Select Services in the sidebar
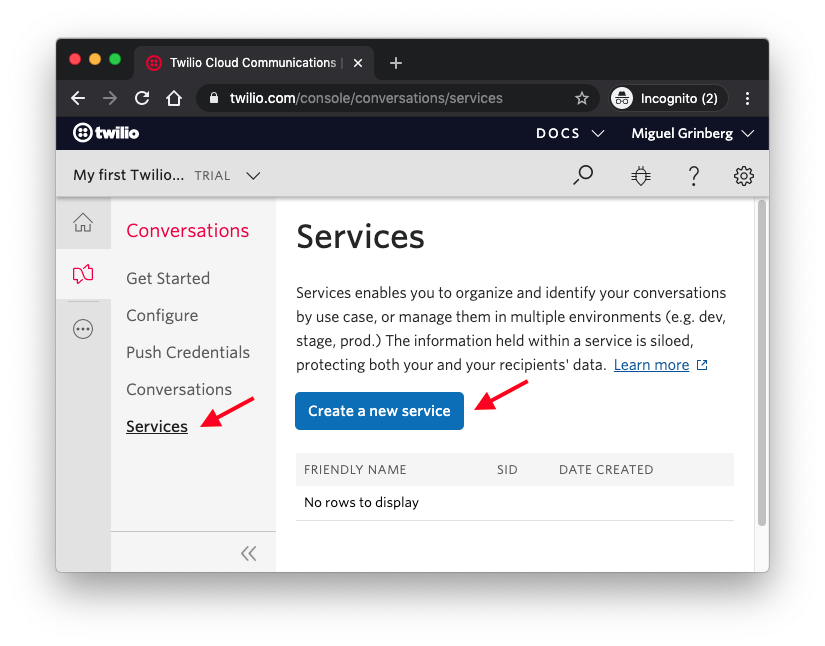Viewport: 825px width, 646px height. 157,427
